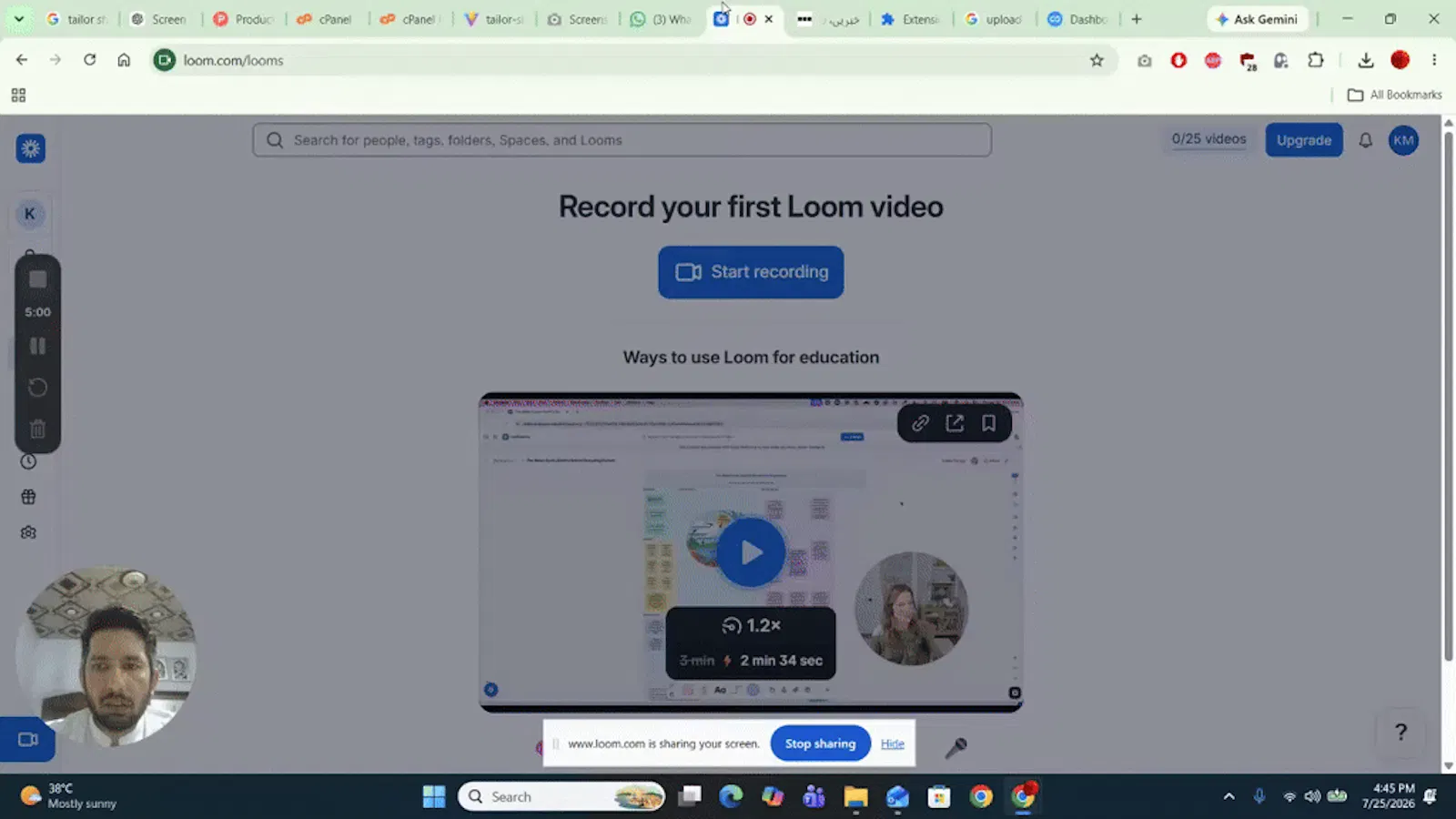The image size is (1456, 819).
Task: Focus the search for people, tags, folders field
Action: 622,140
